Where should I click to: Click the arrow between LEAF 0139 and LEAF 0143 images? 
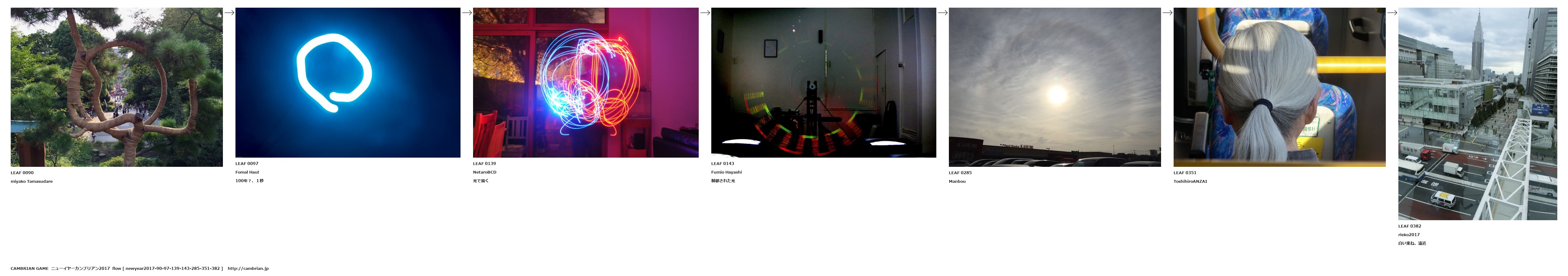click(704, 13)
